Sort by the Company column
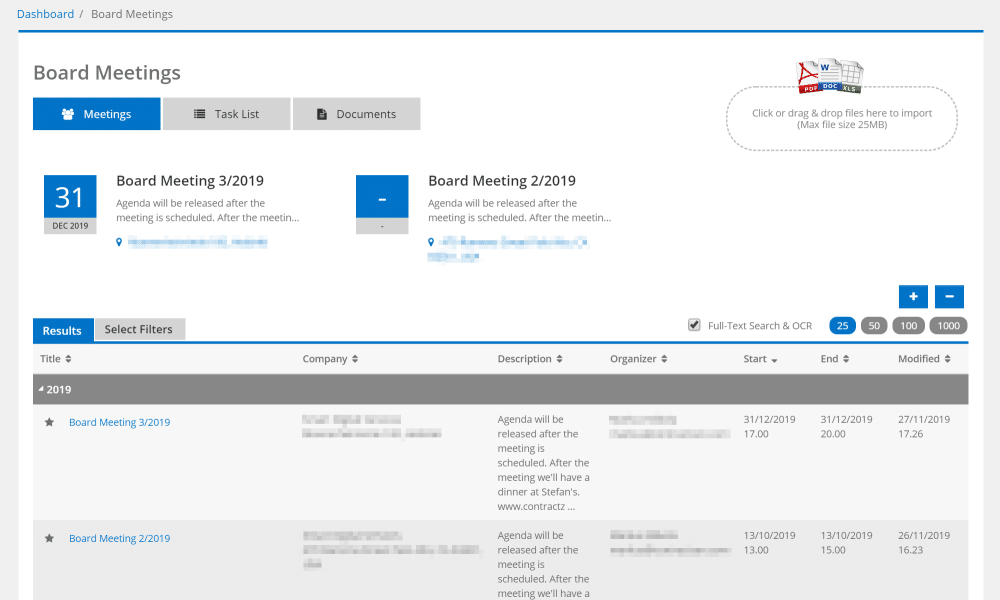 point(330,359)
